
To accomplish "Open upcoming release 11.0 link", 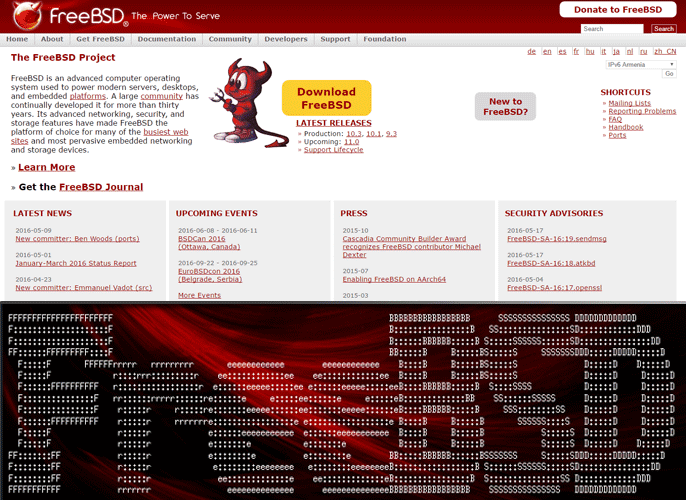I will click(351, 142).
